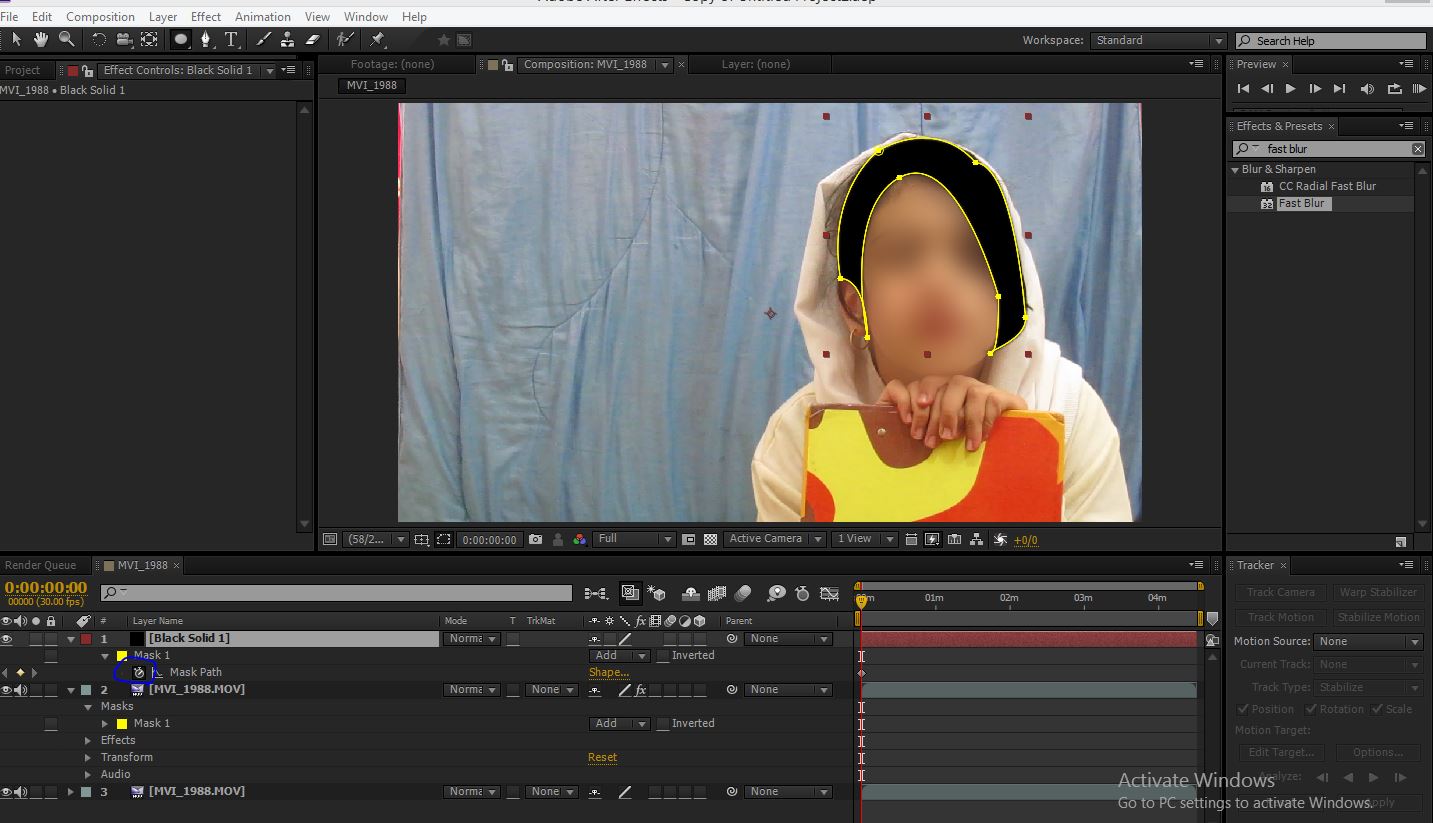
Task: Select the Pan Behind anchor point tool
Action: tap(149, 40)
